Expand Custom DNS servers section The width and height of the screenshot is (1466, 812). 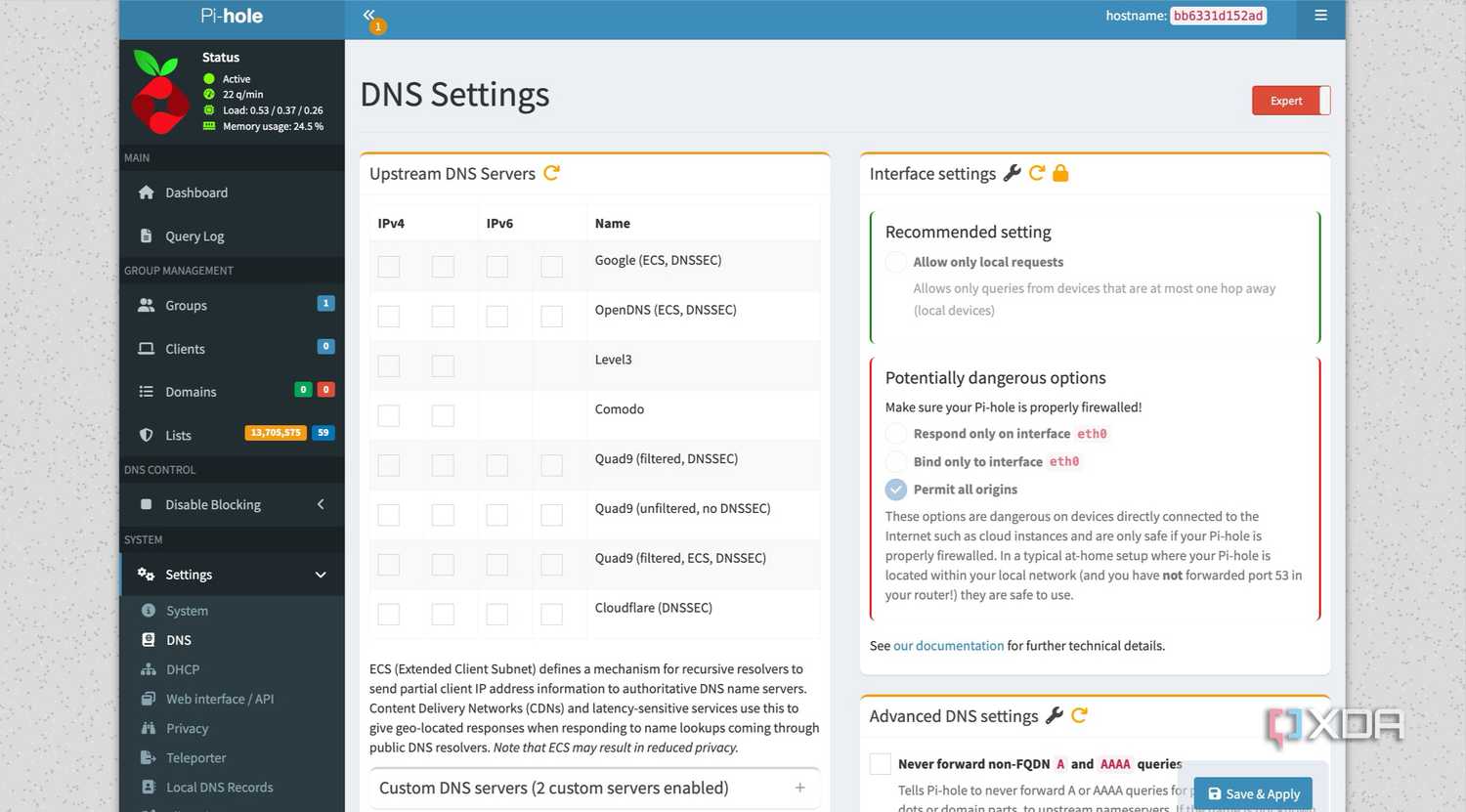pyautogui.click(x=594, y=788)
